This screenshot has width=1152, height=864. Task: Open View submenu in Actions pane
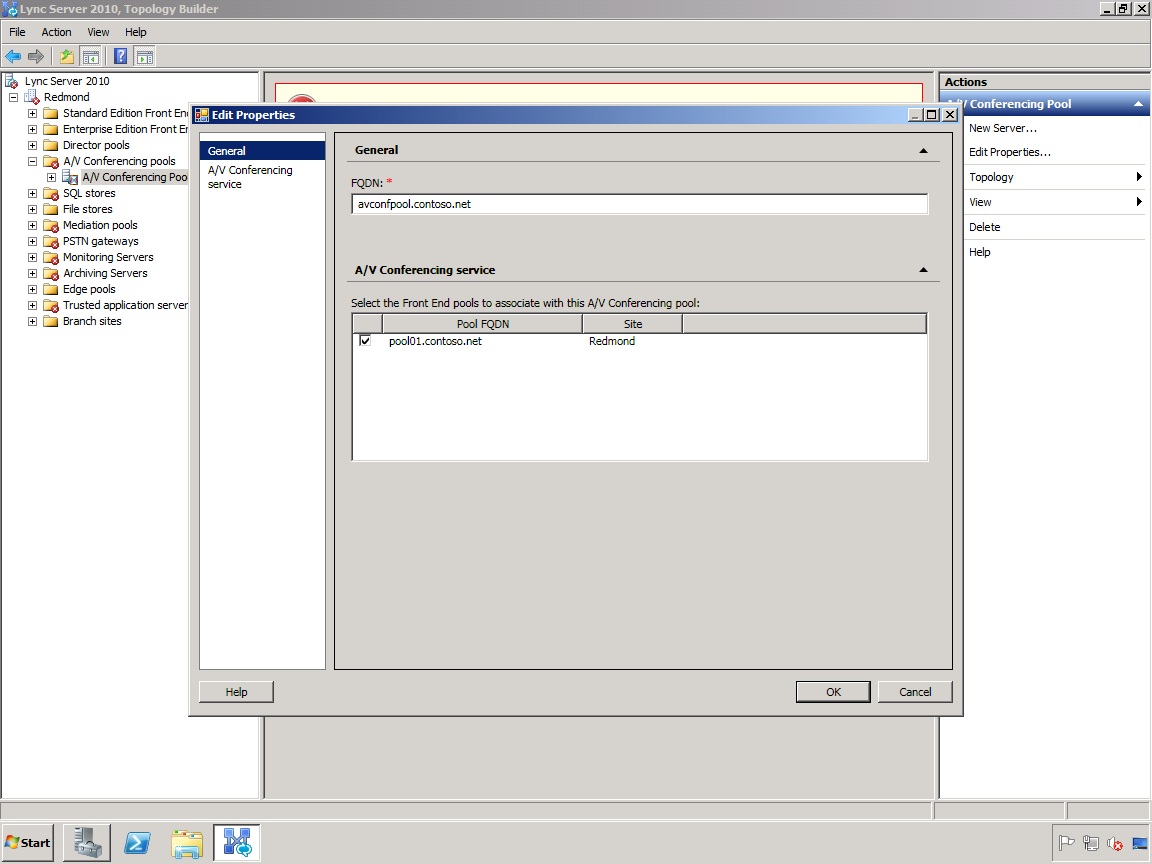coord(1055,202)
